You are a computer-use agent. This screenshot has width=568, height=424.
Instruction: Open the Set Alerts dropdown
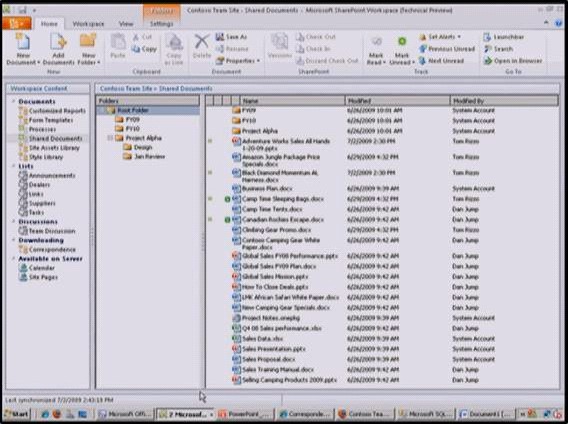click(x=440, y=37)
